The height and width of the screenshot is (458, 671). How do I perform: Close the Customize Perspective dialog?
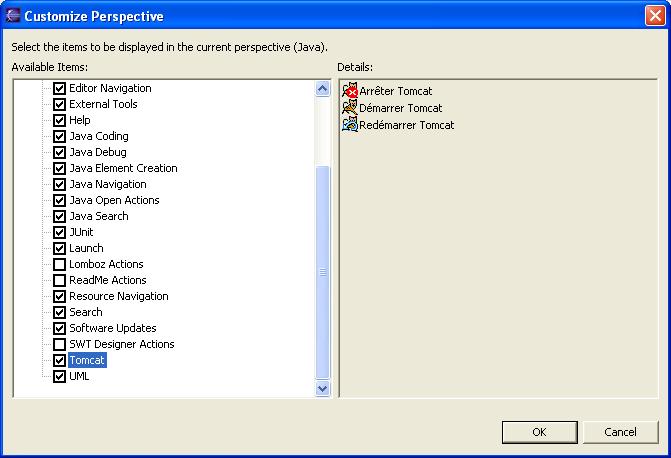pyautogui.click(x=655, y=16)
